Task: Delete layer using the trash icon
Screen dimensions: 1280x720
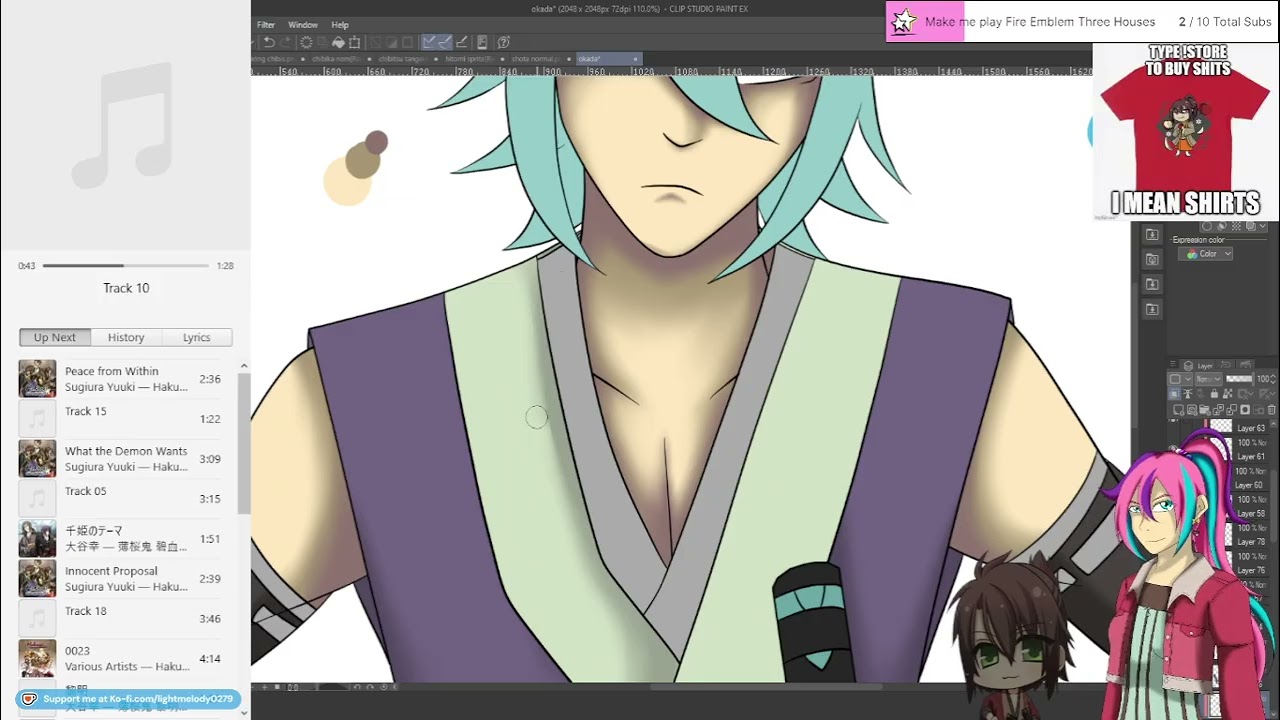Action: 1272,410
